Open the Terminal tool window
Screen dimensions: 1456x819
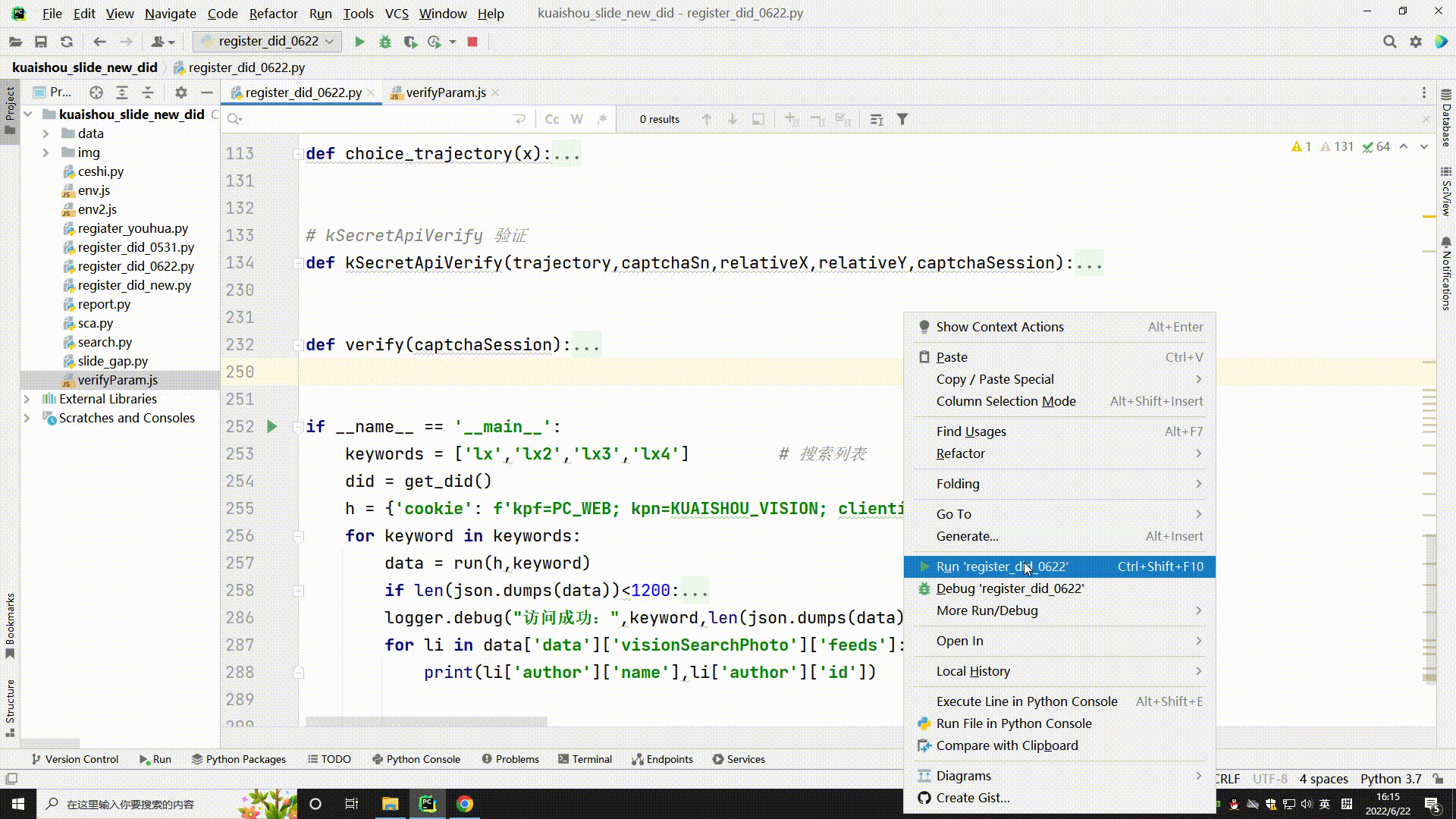pos(585,759)
